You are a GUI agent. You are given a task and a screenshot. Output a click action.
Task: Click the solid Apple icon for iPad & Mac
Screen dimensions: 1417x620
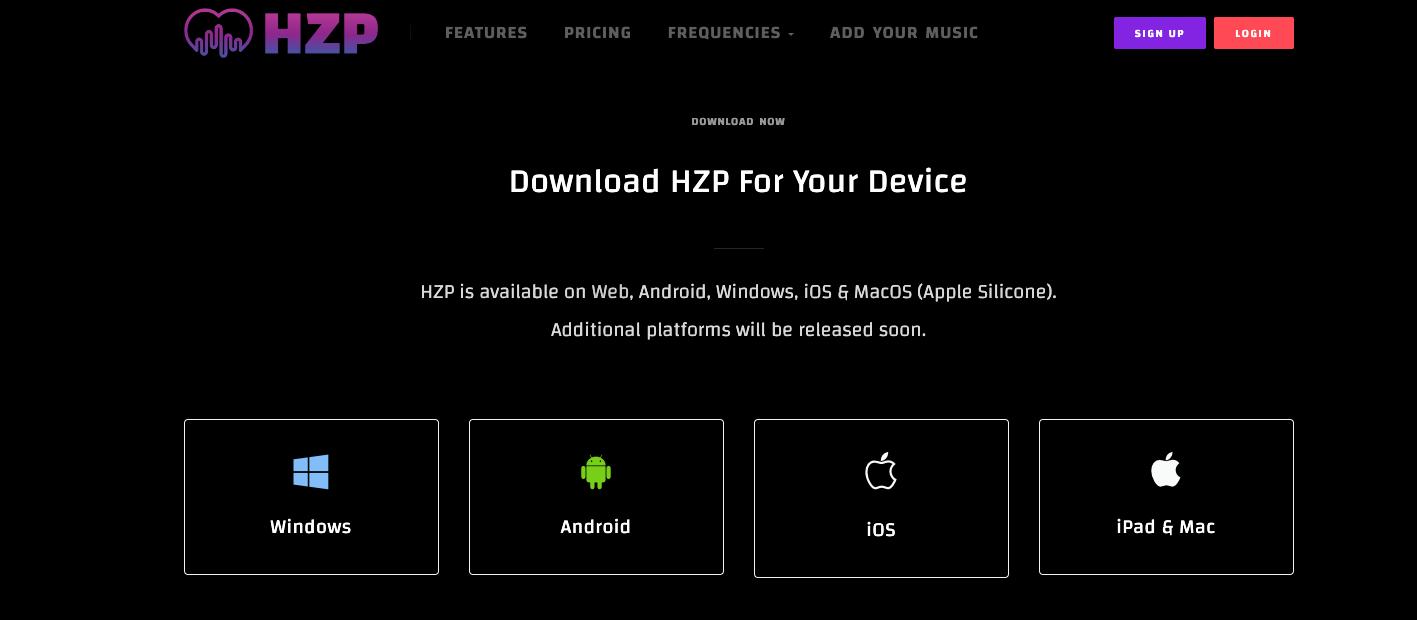(x=1166, y=469)
